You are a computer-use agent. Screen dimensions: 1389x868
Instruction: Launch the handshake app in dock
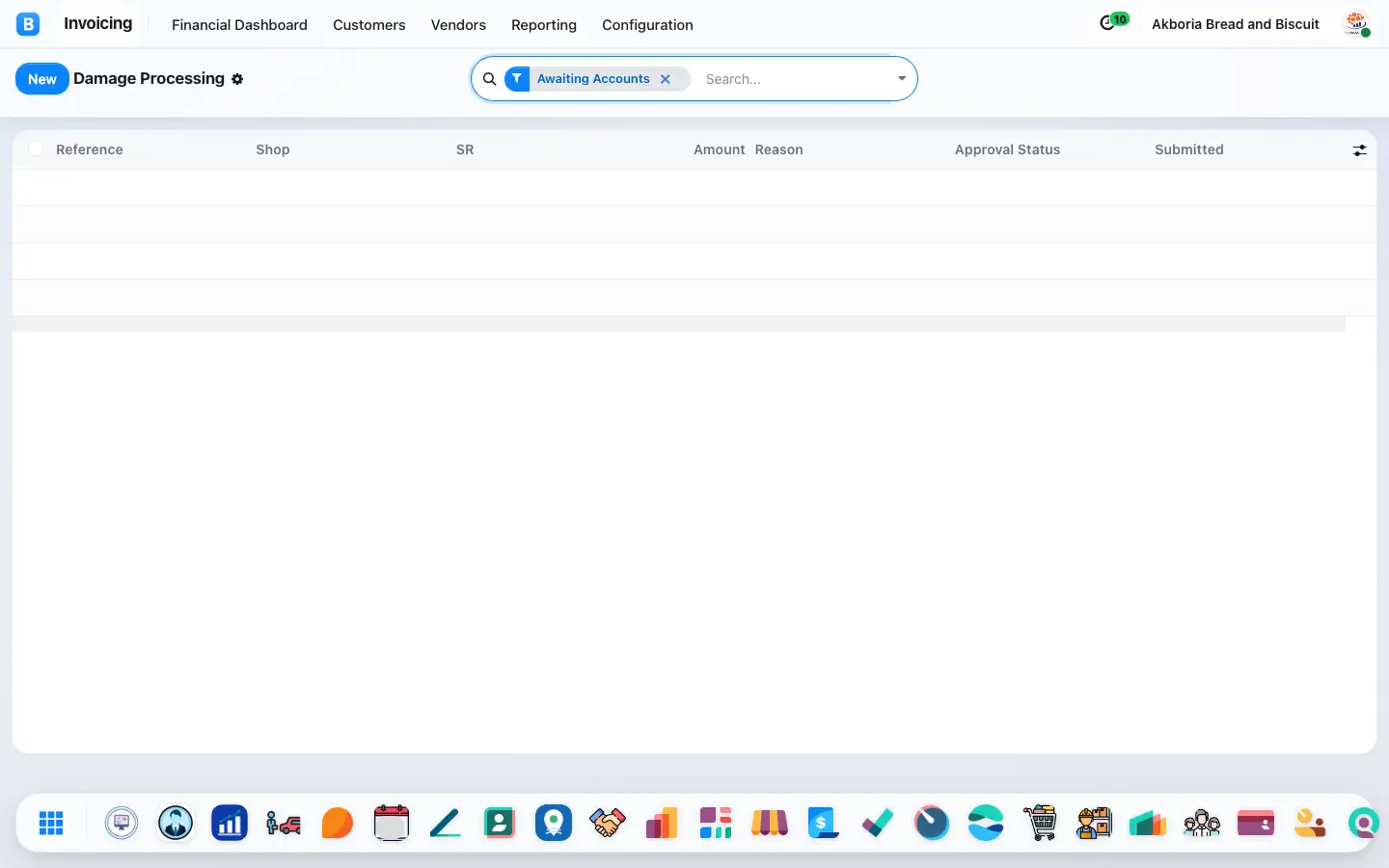tap(608, 823)
